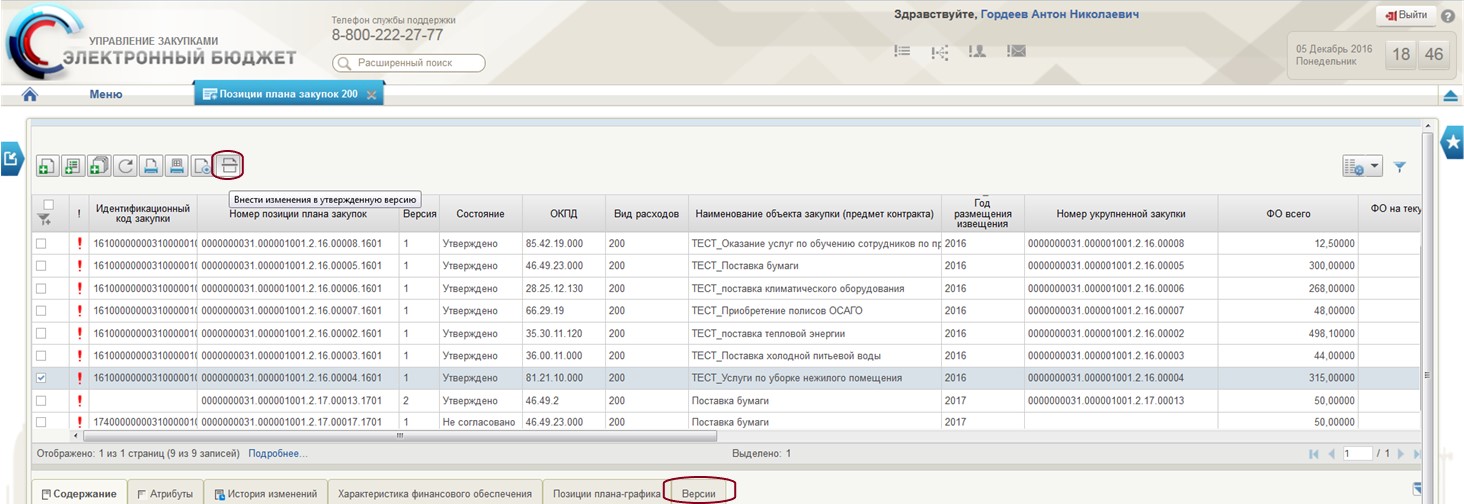The width and height of the screenshot is (1464, 504).
Task: Uncheck the selected row ending 16.00004.1601
Action: click(41, 378)
